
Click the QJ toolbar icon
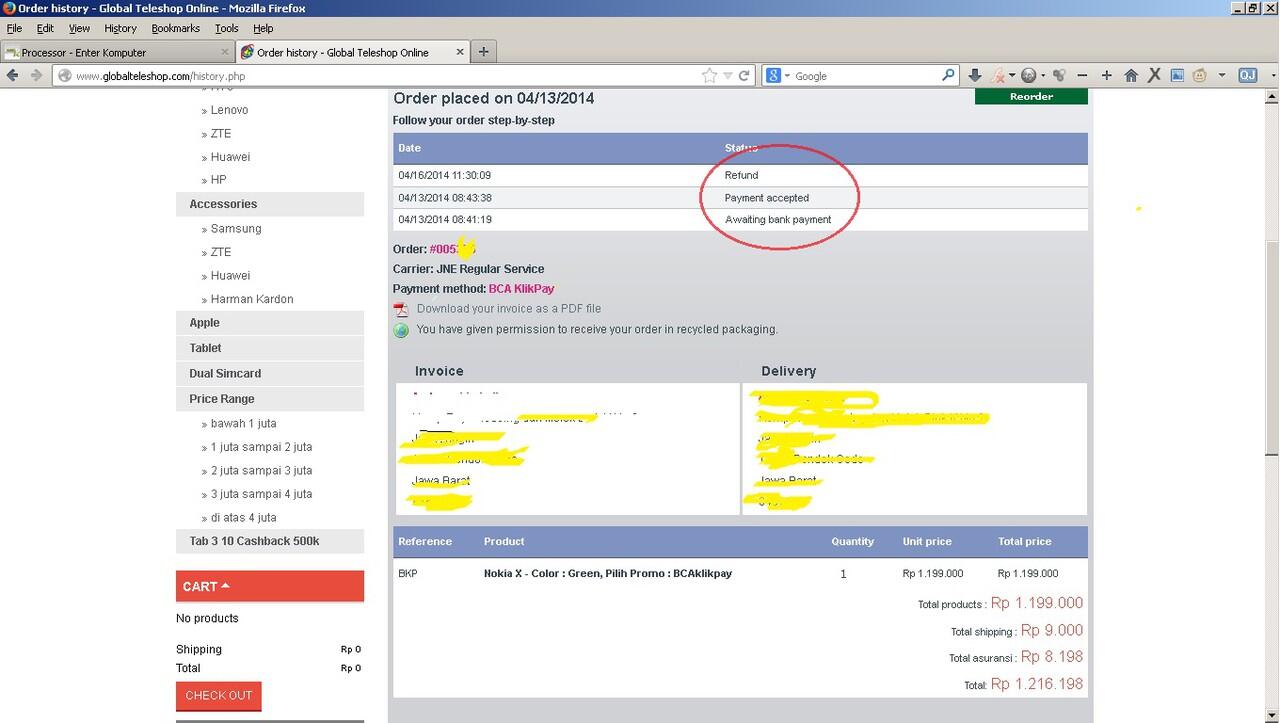click(1247, 75)
